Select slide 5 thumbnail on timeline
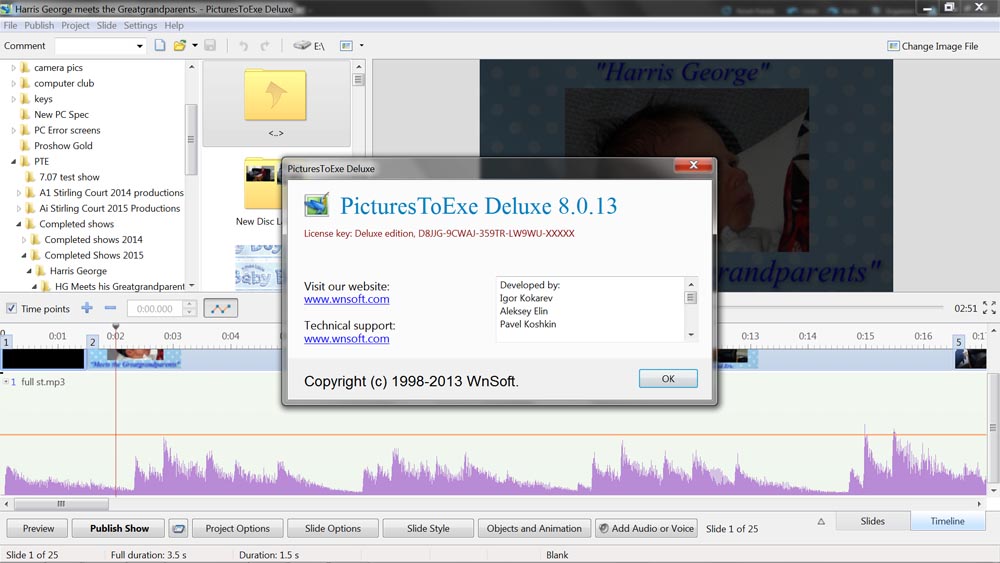The height and width of the screenshot is (563, 1000). (970, 358)
